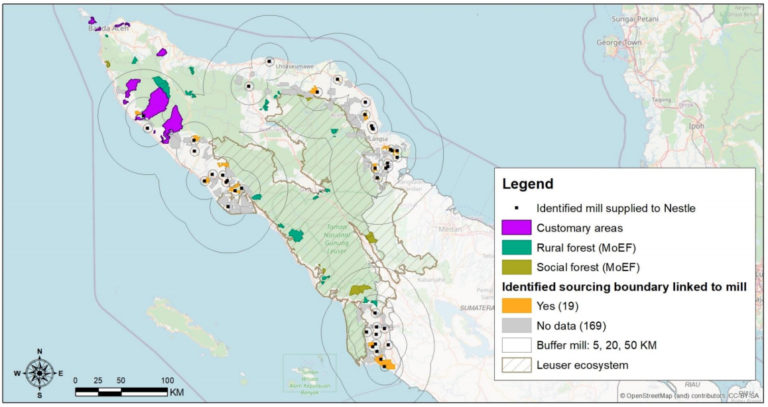Click the mill marker near Lhokseumawe

coord(270,62)
